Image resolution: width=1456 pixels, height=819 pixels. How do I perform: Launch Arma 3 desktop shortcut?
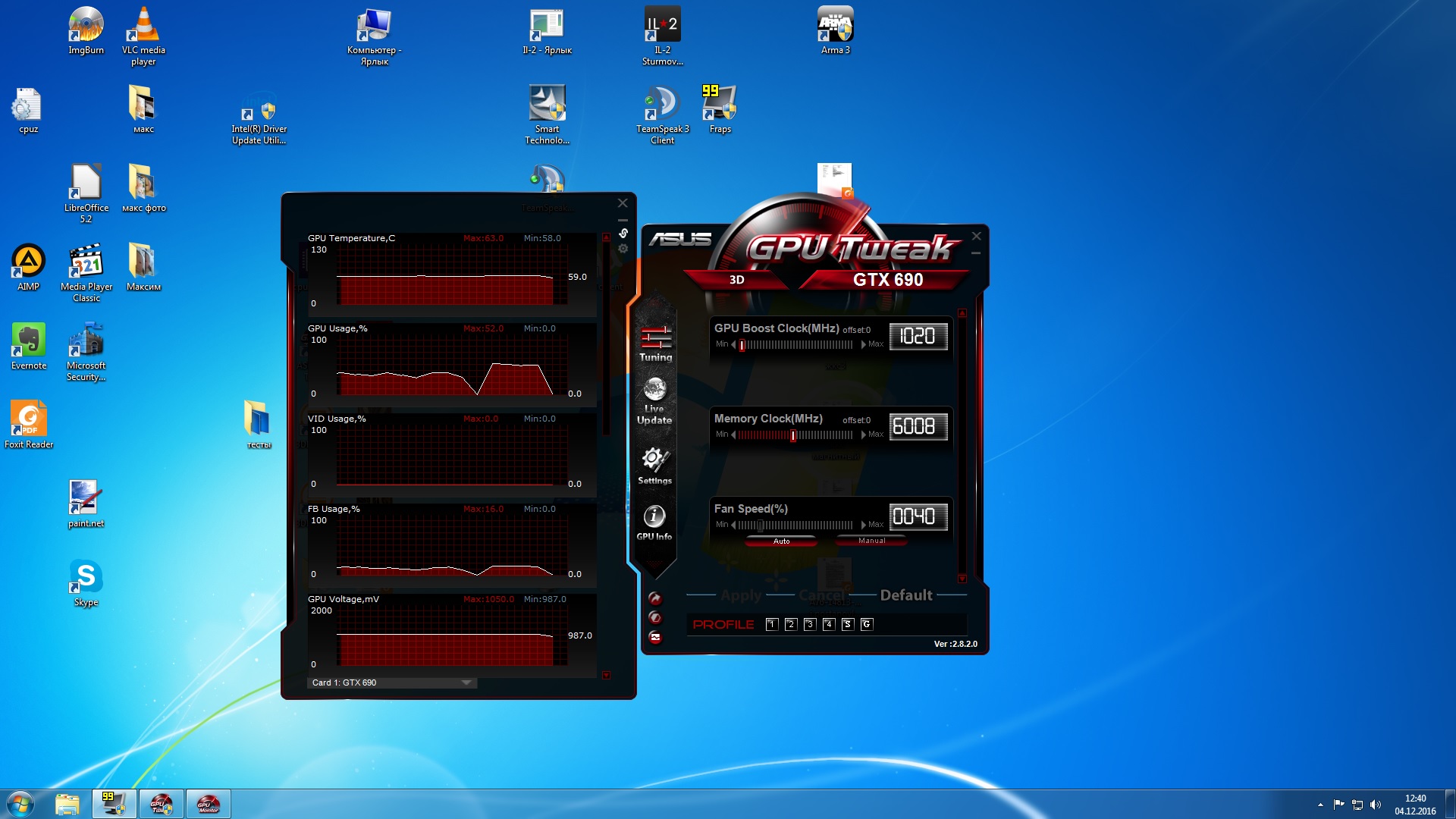tap(836, 31)
